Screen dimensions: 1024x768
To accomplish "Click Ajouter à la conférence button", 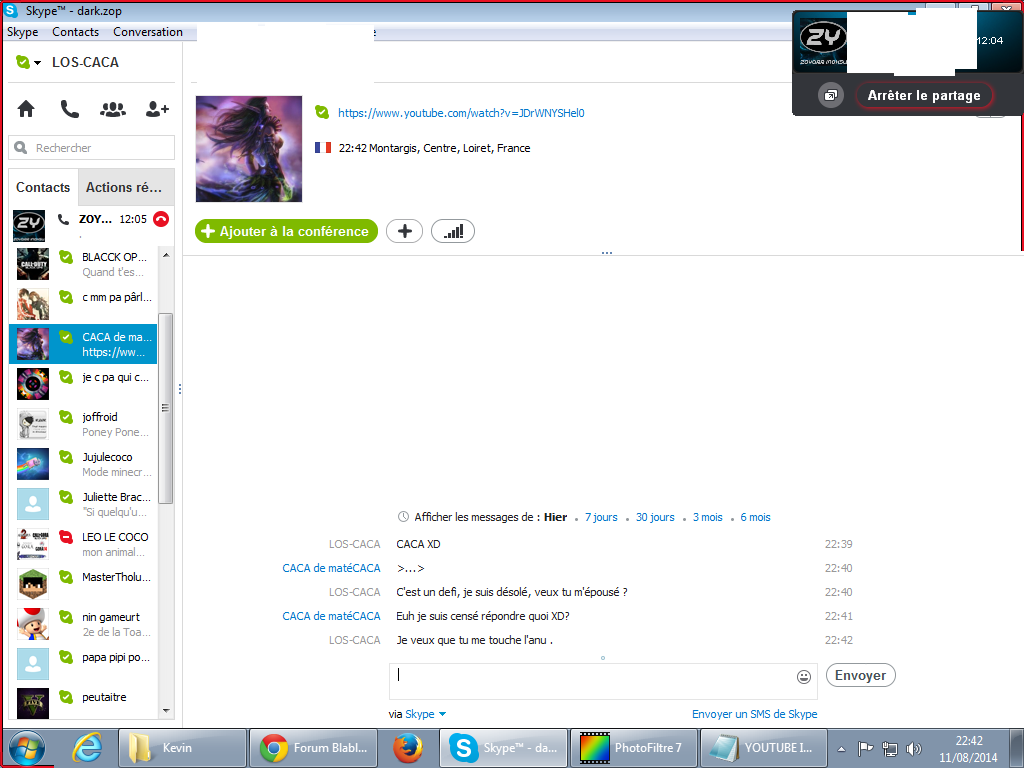I will [286, 231].
